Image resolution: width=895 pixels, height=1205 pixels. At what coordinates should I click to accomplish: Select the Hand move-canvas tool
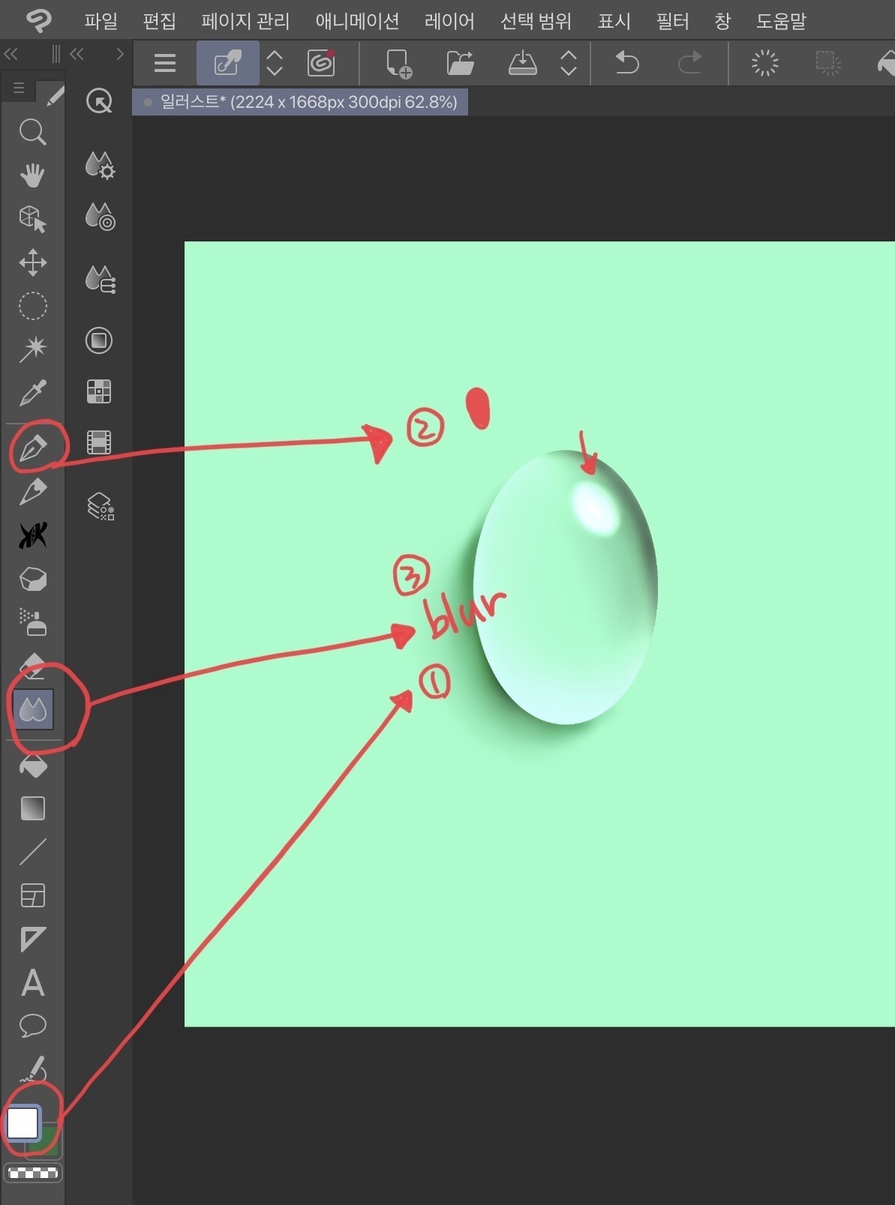pos(33,175)
